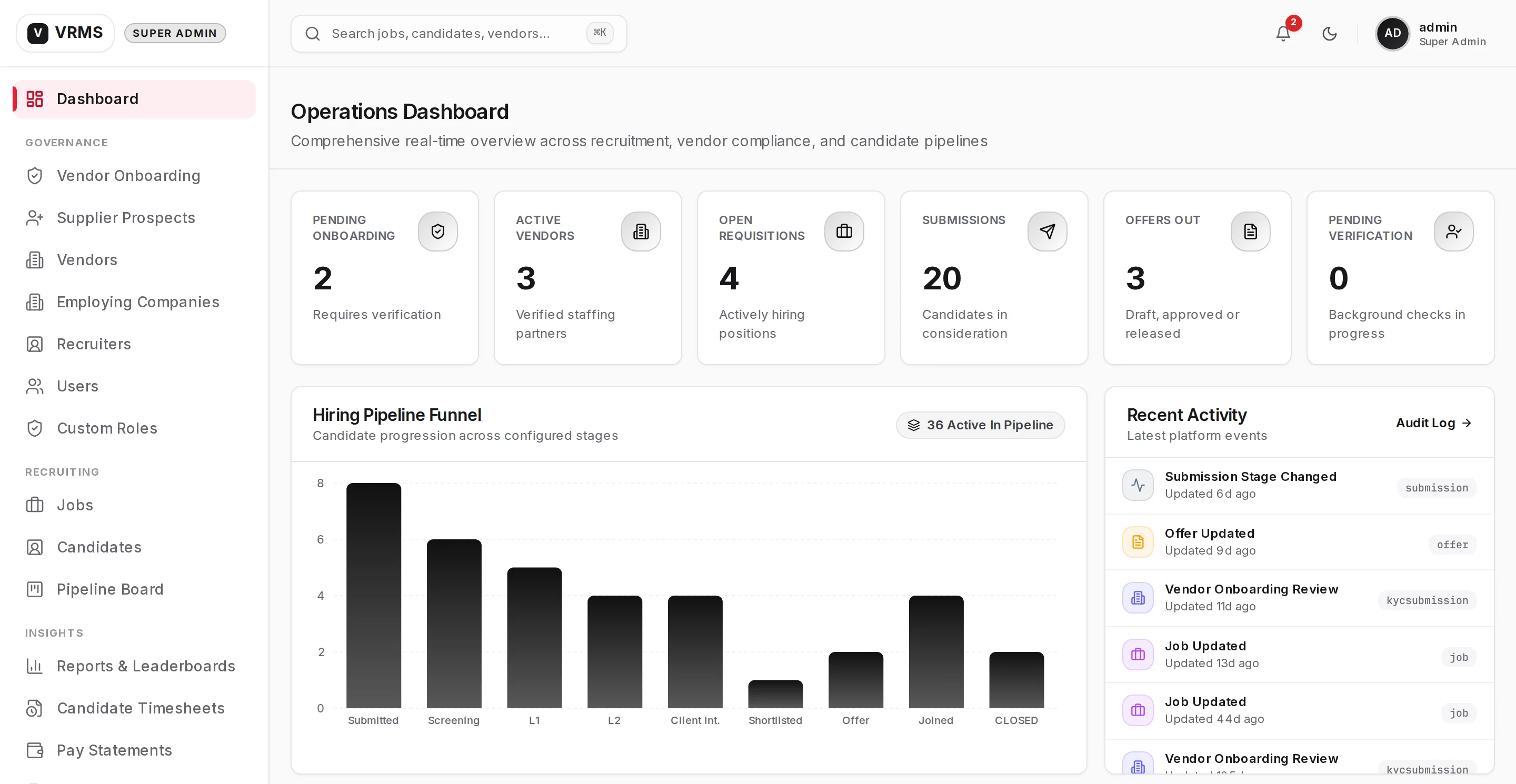Click the Submitted bar in the funnel chart

coord(374,595)
